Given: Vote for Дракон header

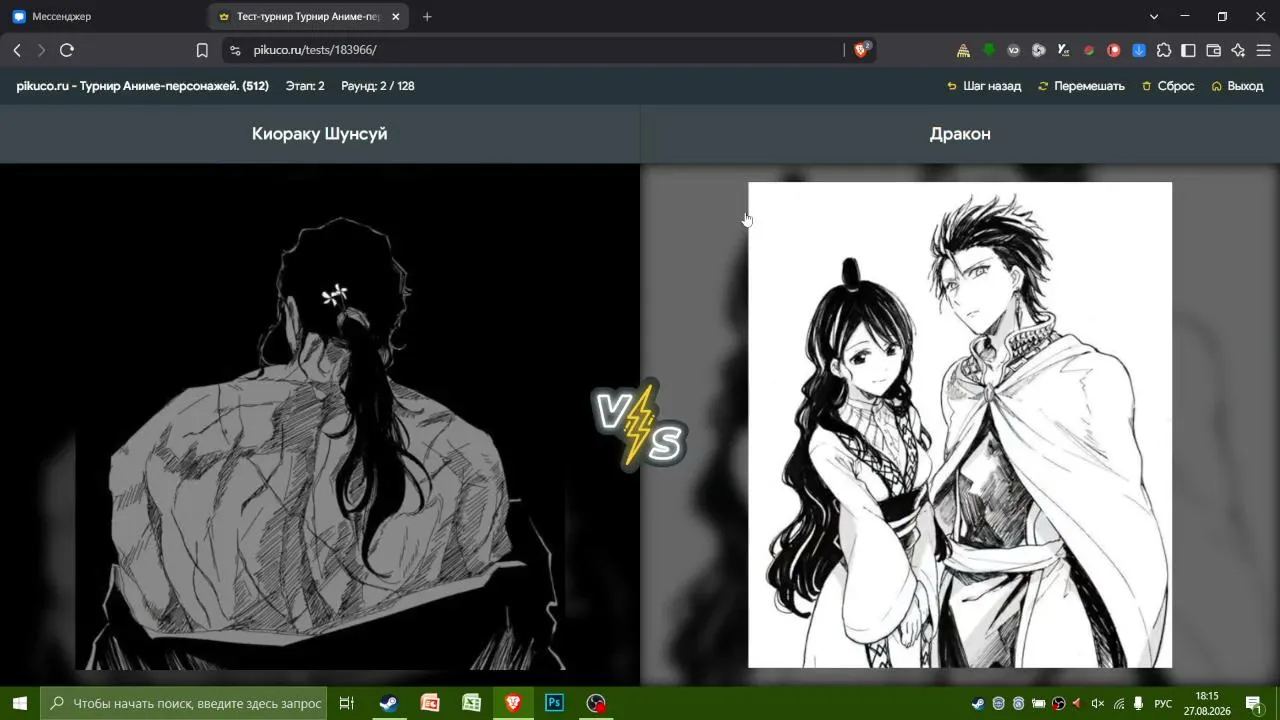Looking at the screenshot, I should (x=960, y=134).
